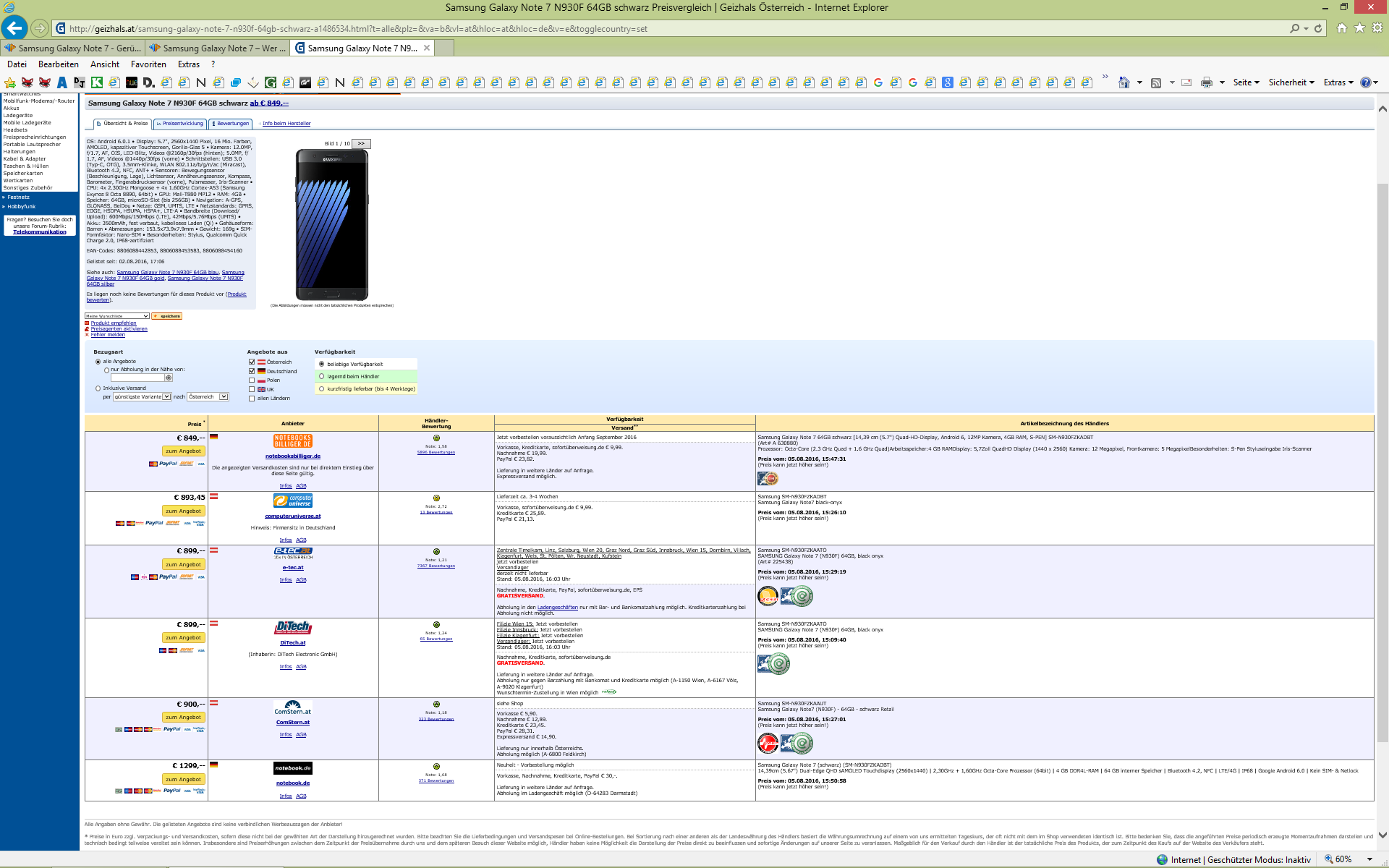Click the e-tec.at shop logo
This screenshot has height=868, width=1389.
[293, 553]
